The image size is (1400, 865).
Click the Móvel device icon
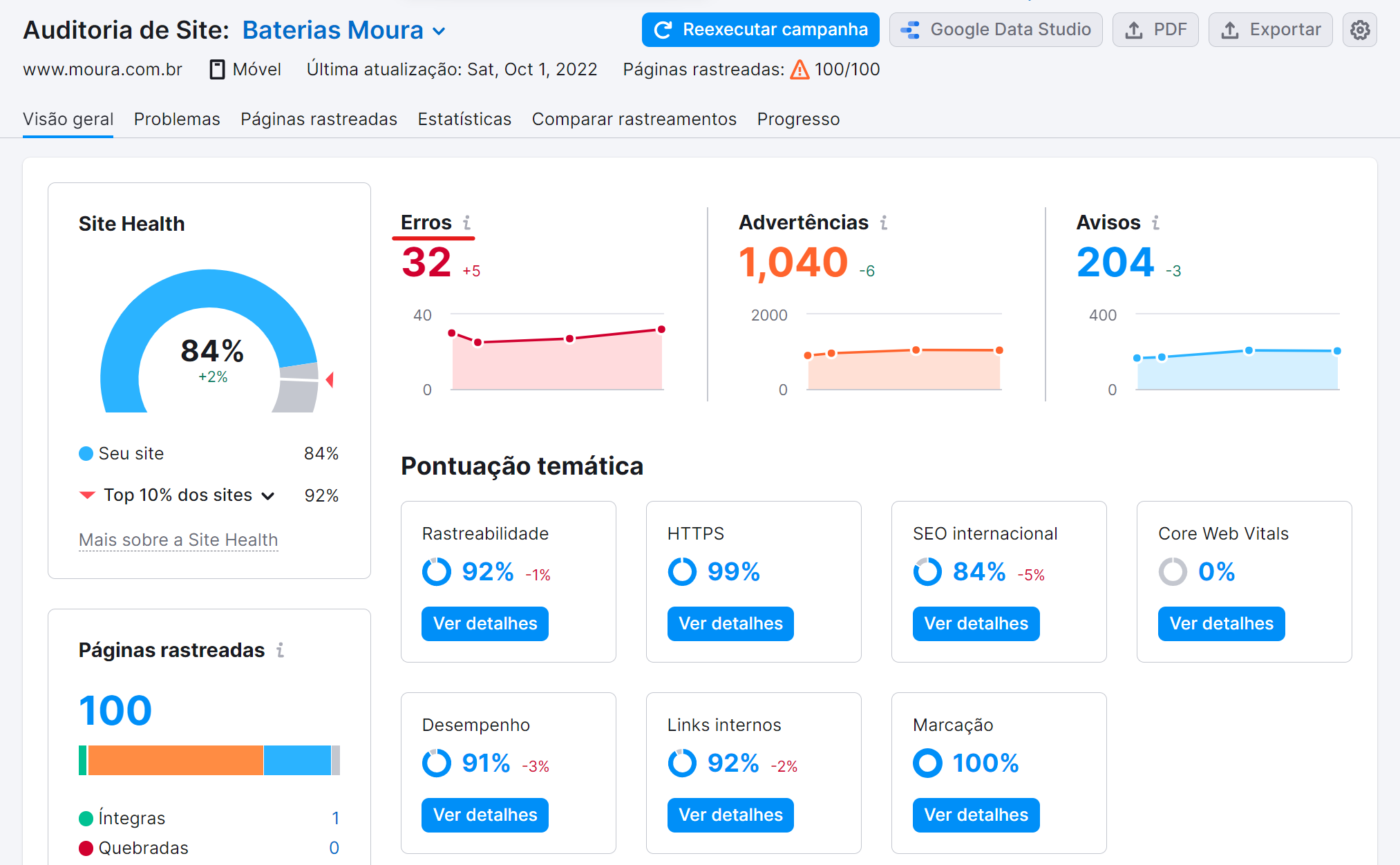[216, 69]
